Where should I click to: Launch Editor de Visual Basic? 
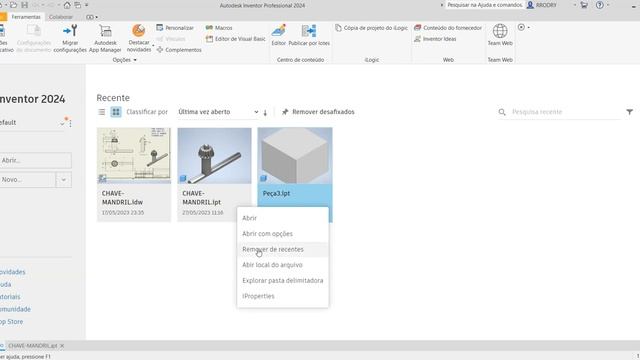click(236, 39)
